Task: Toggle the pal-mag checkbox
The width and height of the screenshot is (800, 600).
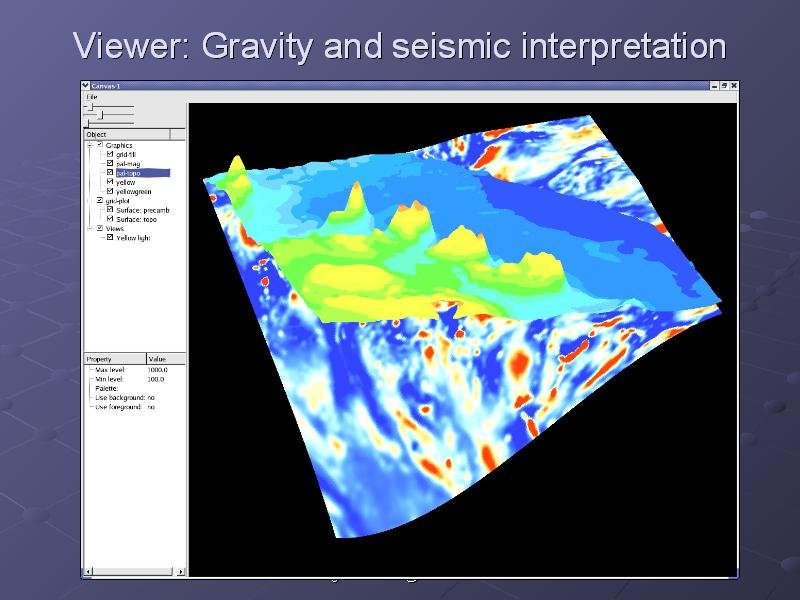Action: click(110, 163)
